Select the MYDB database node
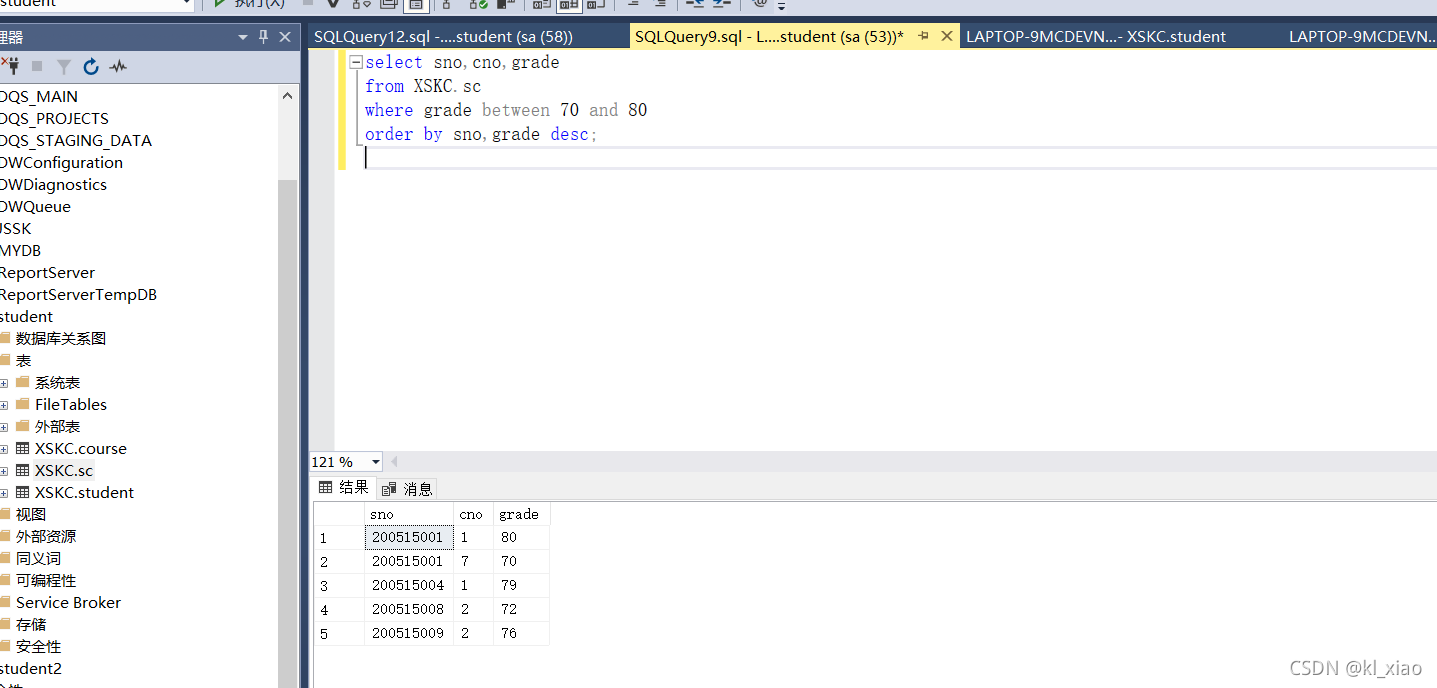The height and width of the screenshot is (688, 1437). point(20,251)
